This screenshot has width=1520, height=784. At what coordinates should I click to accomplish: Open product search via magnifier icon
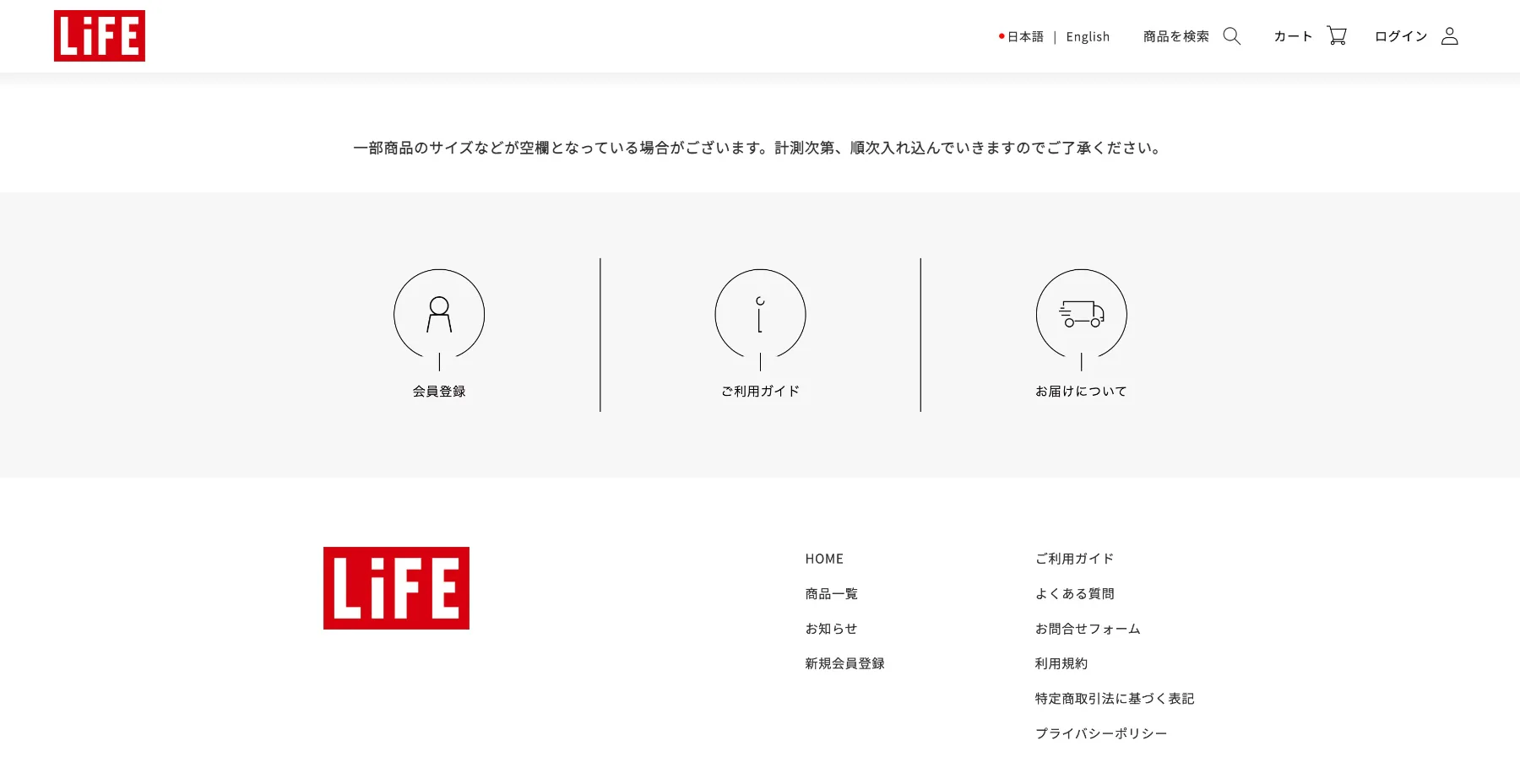point(1232,36)
